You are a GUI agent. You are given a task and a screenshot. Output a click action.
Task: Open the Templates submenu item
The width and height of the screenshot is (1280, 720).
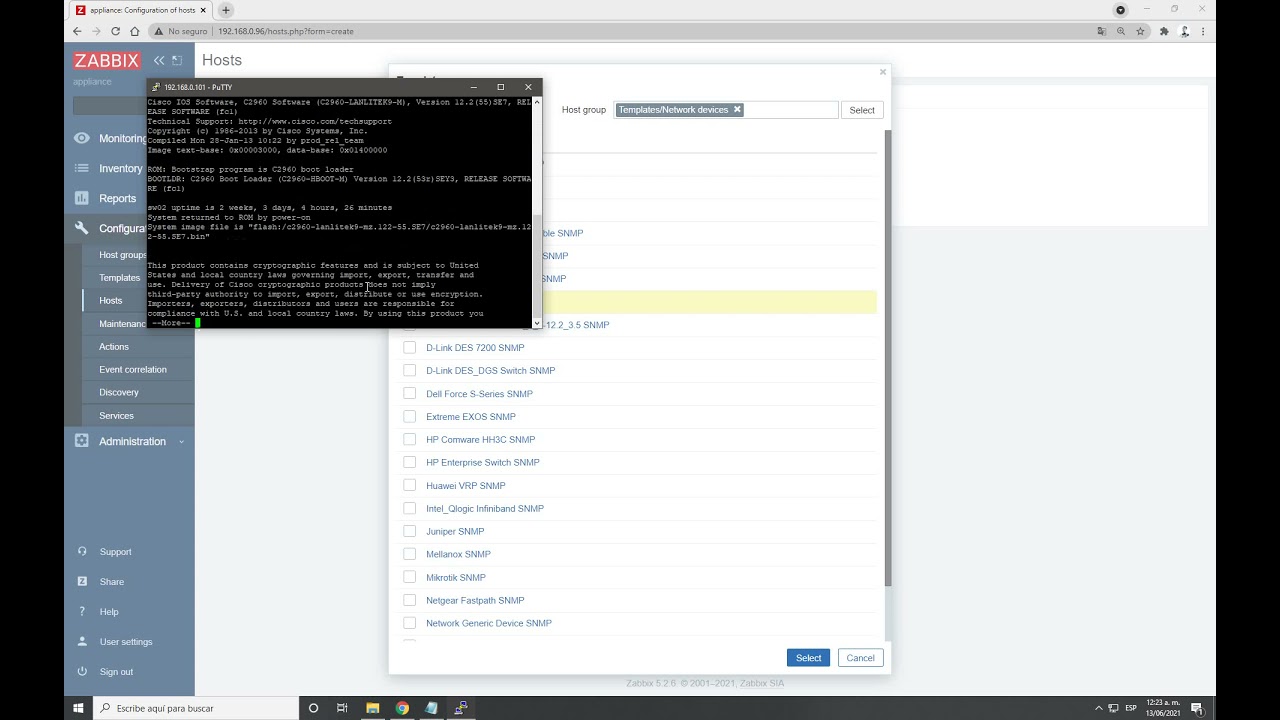click(119, 277)
